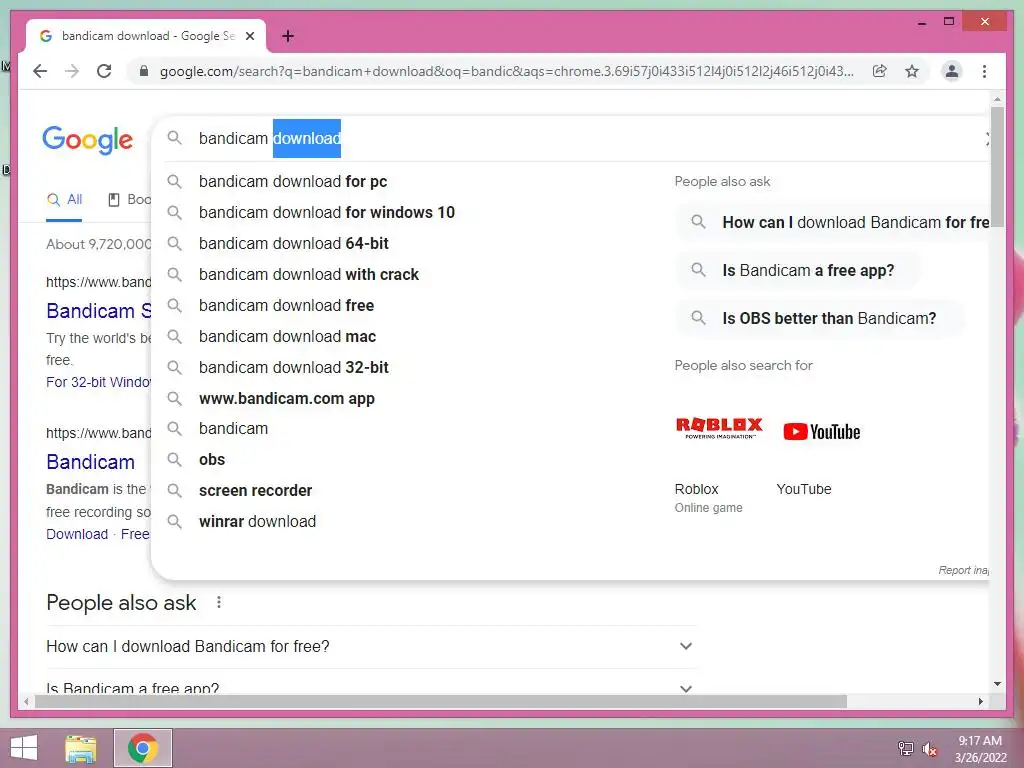The width and height of the screenshot is (1024, 768).
Task: Click the magnifier in the search box
Action: pos(174,138)
